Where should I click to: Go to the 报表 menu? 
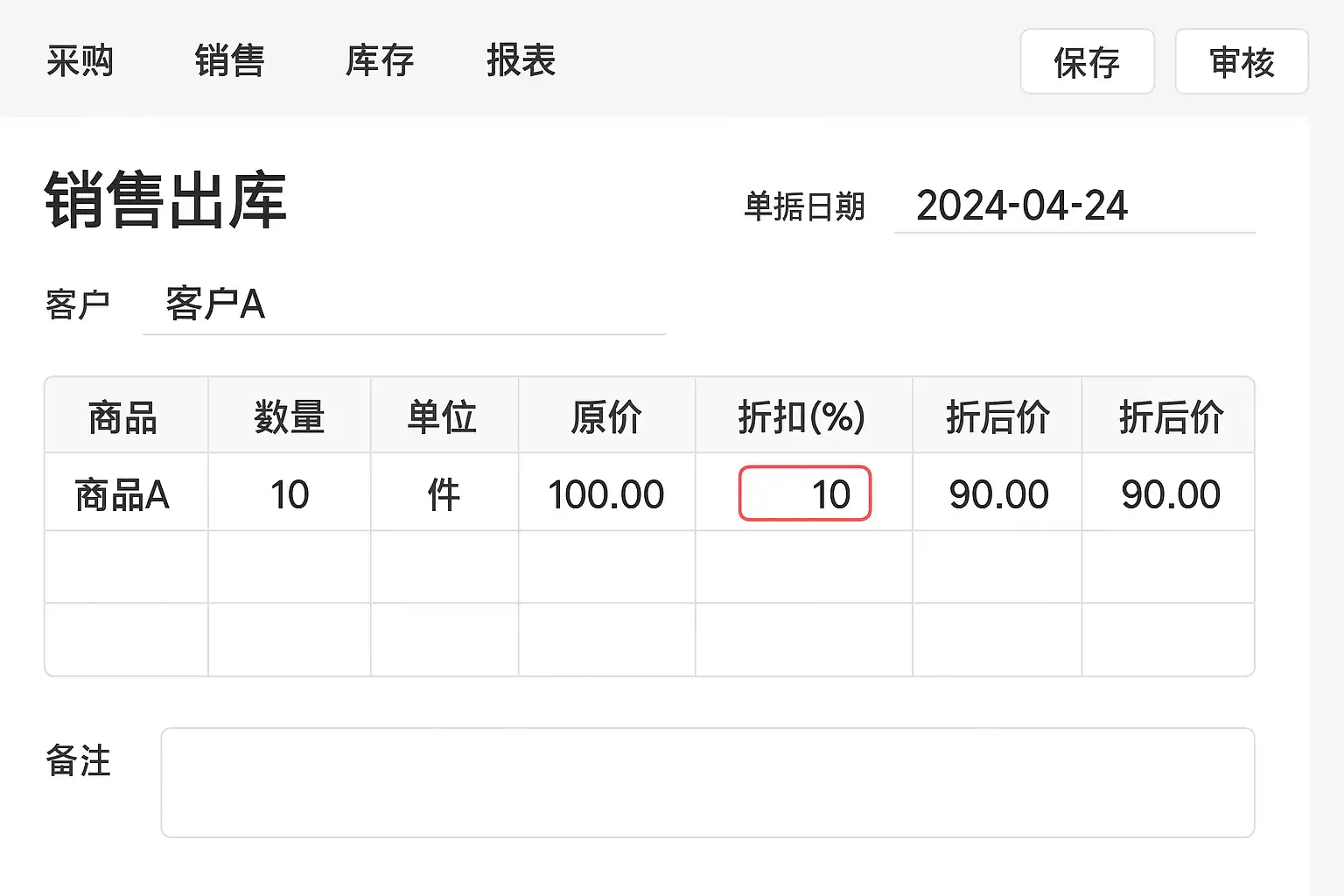(x=521, y=61)
